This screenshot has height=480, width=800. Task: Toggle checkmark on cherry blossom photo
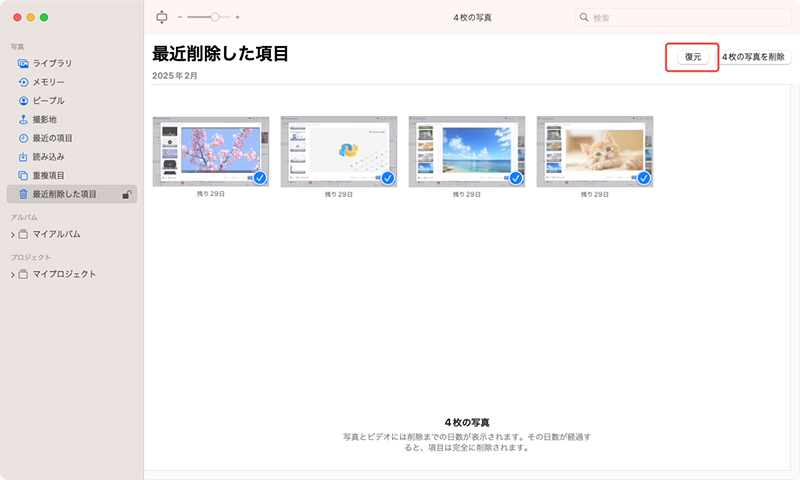point(260,178)
